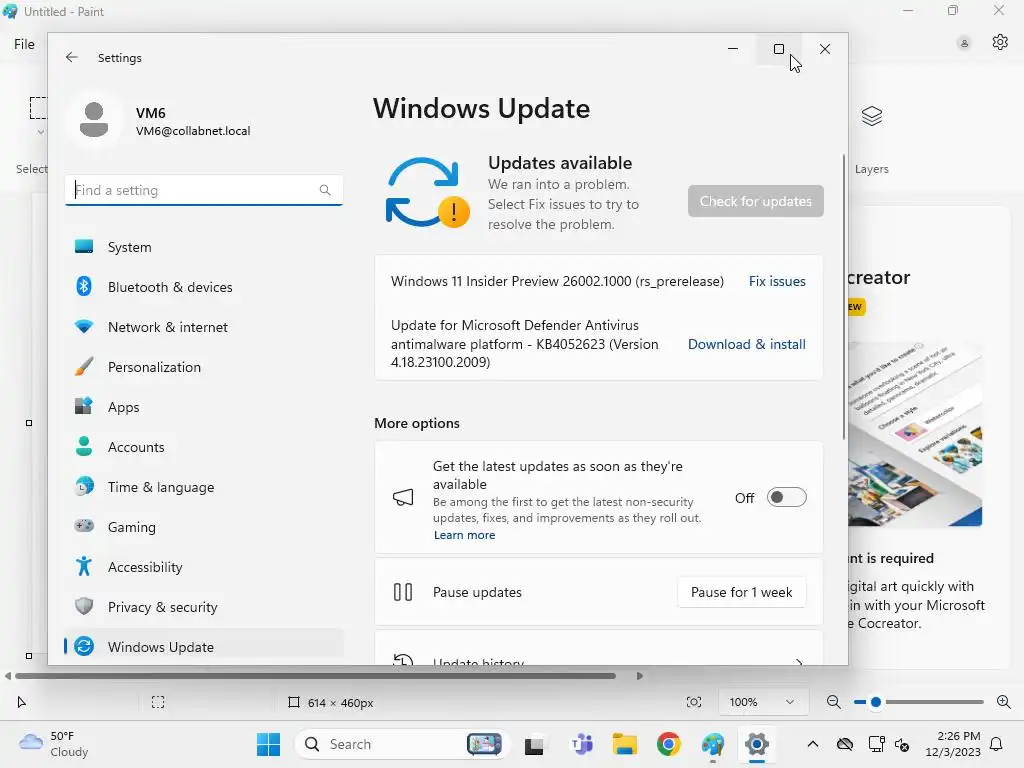Click the scroll right arrow in Paint
Viewport: 1024px width, 768px height.
[639, 676]
